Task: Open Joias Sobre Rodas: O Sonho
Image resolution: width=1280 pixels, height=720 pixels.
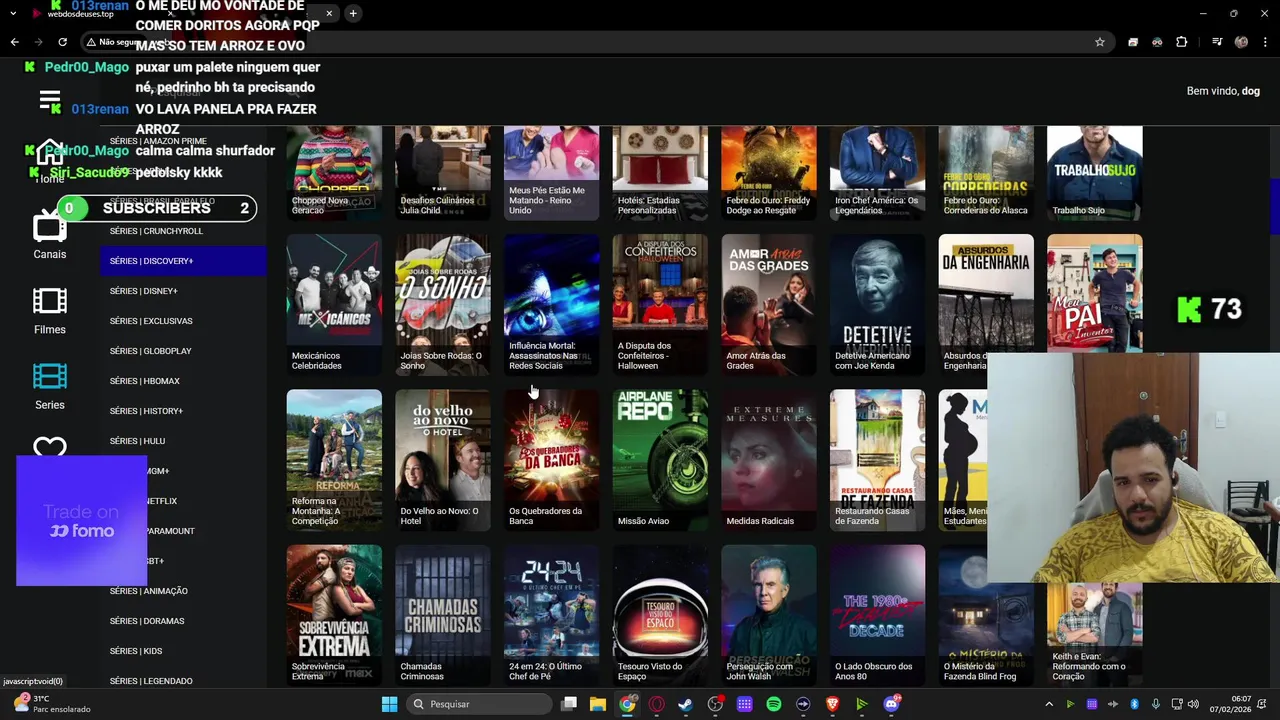Action: click(443, 305)
